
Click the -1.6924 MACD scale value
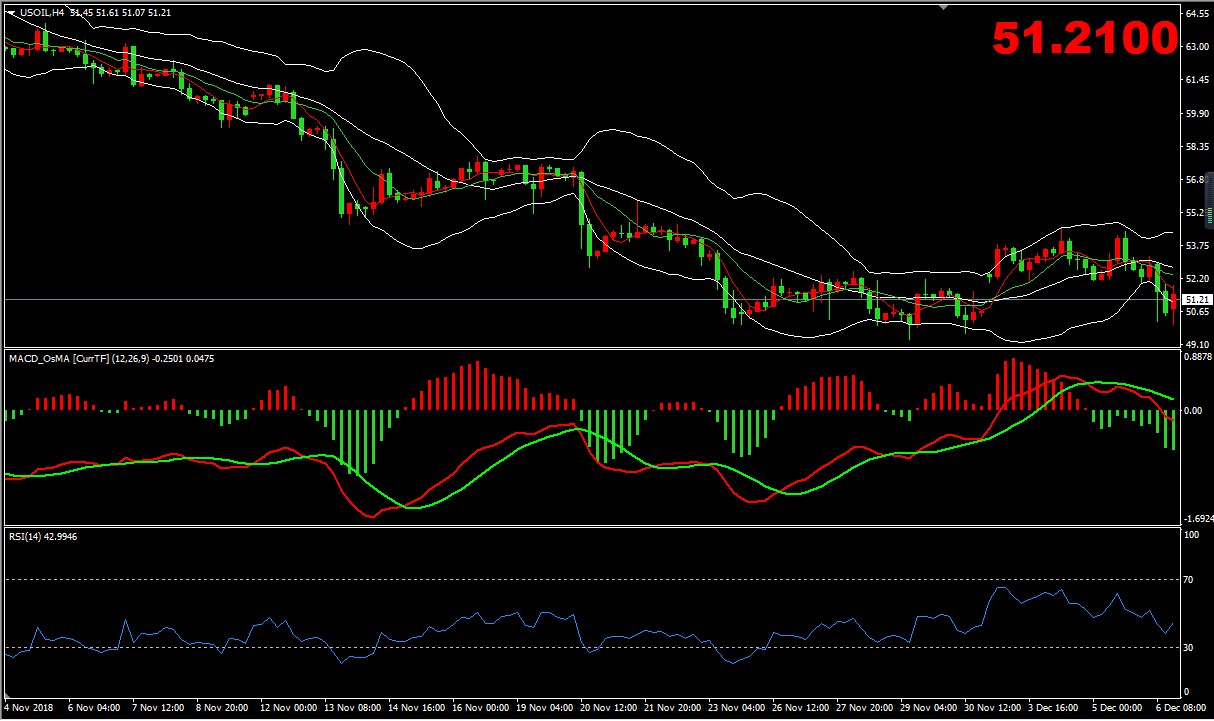pos(1197,519)
